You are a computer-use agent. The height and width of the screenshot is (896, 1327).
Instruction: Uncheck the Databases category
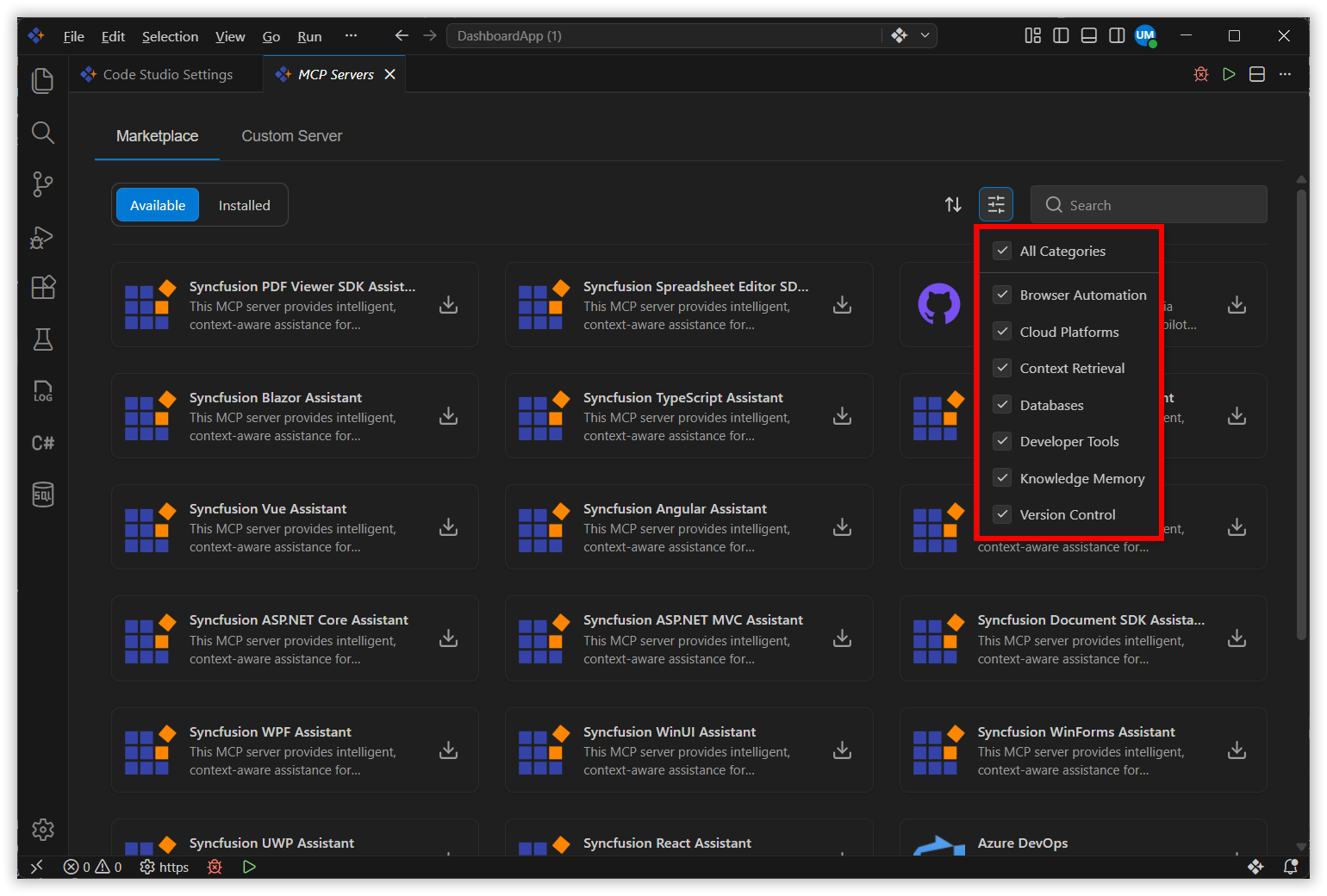click(1002, 405)
